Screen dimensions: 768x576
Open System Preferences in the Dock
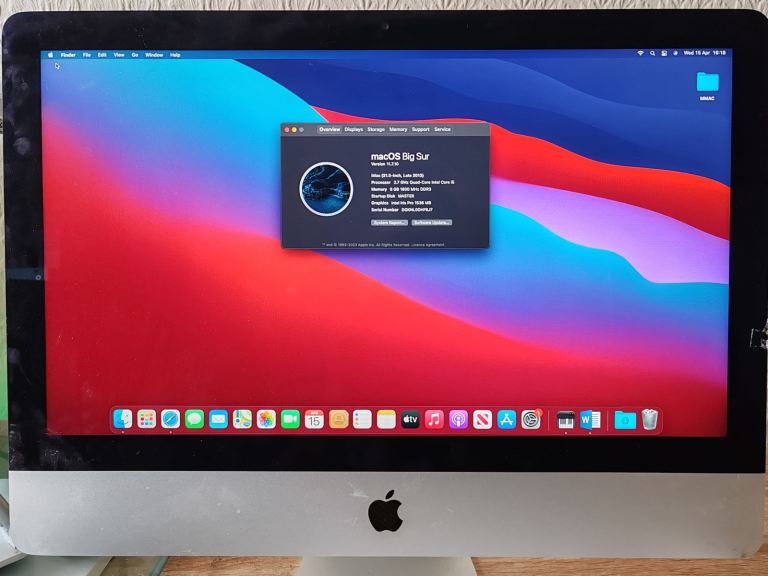pos(531,420)
